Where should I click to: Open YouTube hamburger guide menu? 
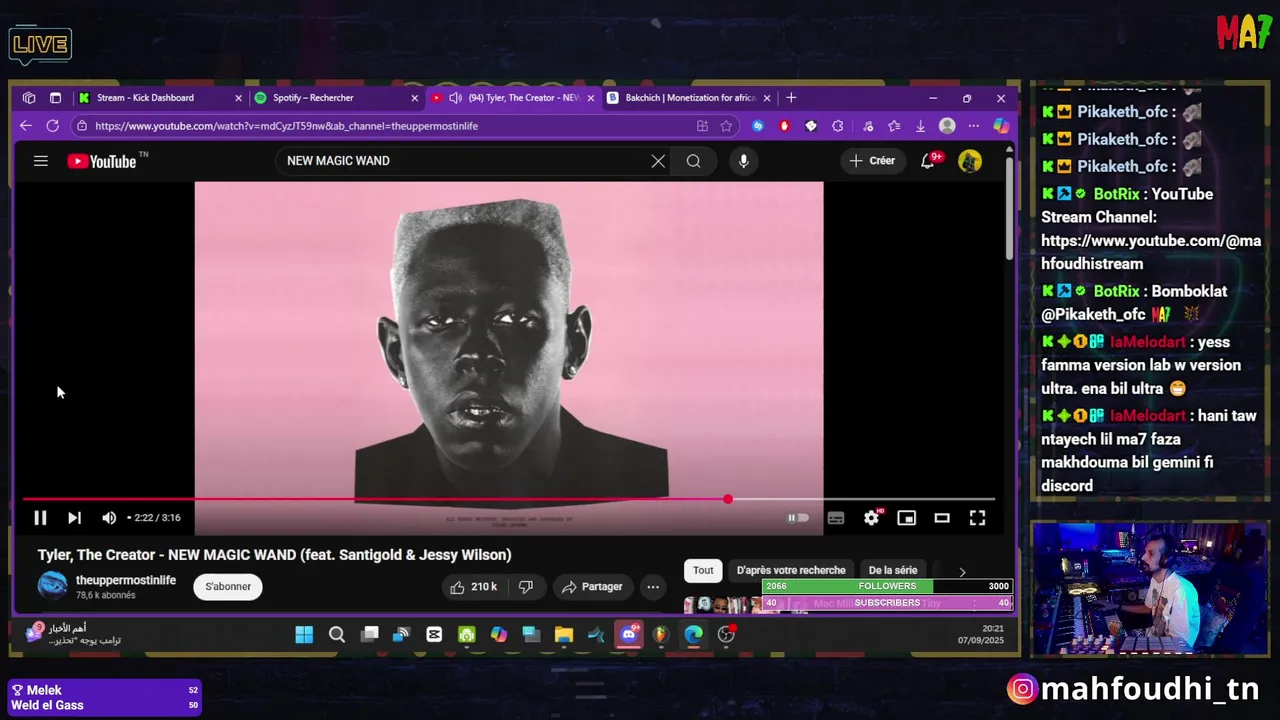tap(41, 161)
